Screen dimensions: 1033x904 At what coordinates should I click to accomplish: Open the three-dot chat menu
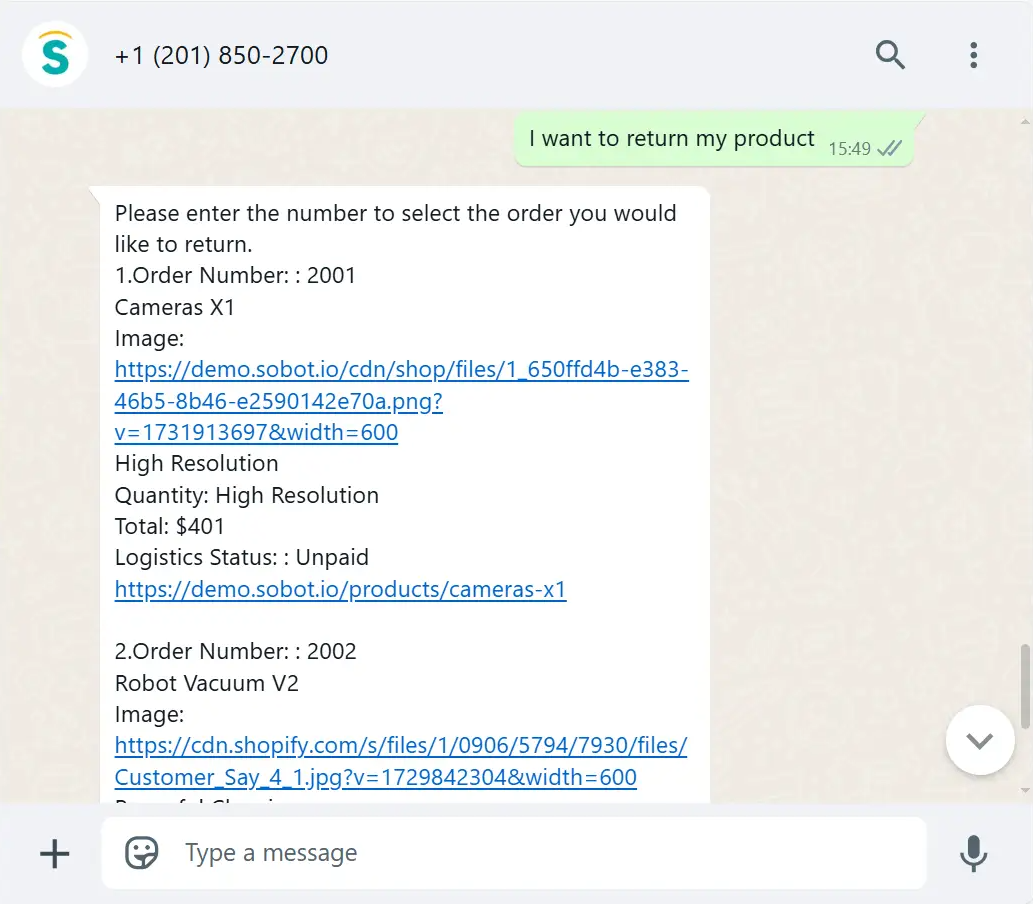973,55
